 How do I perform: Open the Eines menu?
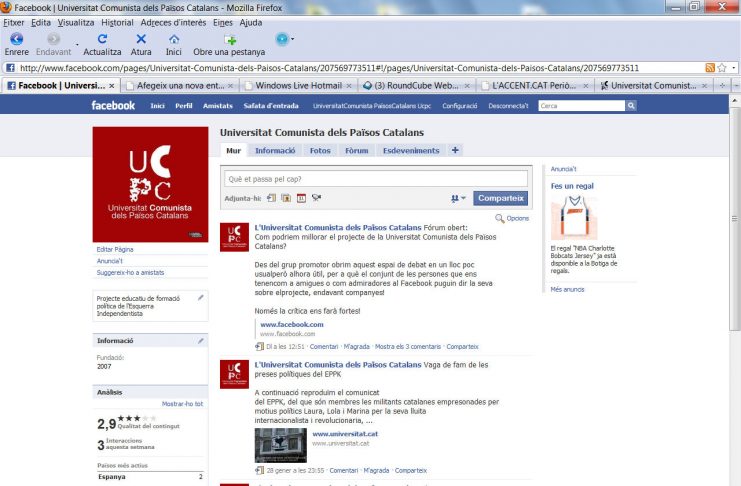coord(223,22)
